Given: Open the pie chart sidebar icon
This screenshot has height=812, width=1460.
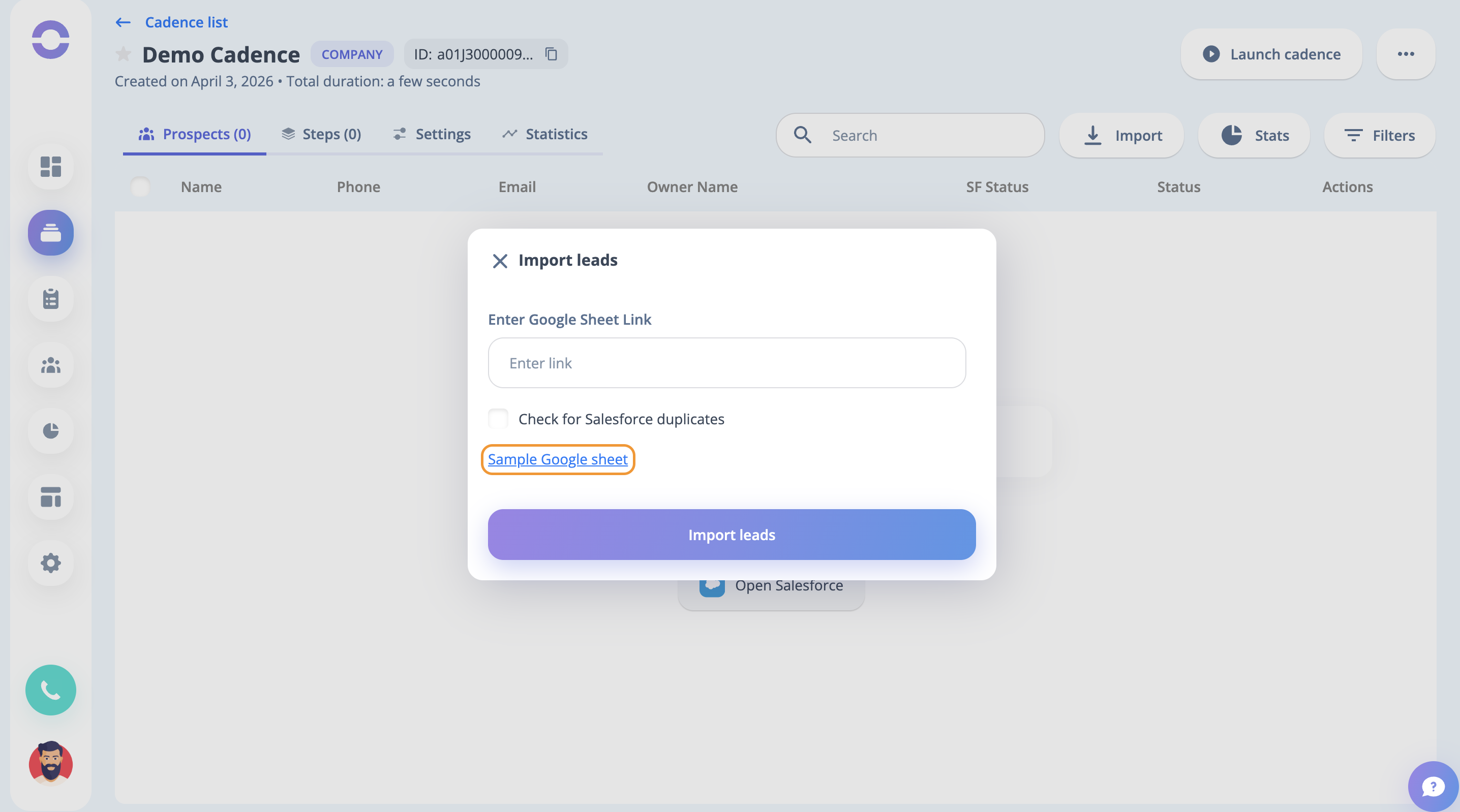Looking at the screenshot, I should pyautogui.click(x=50, y=431).
